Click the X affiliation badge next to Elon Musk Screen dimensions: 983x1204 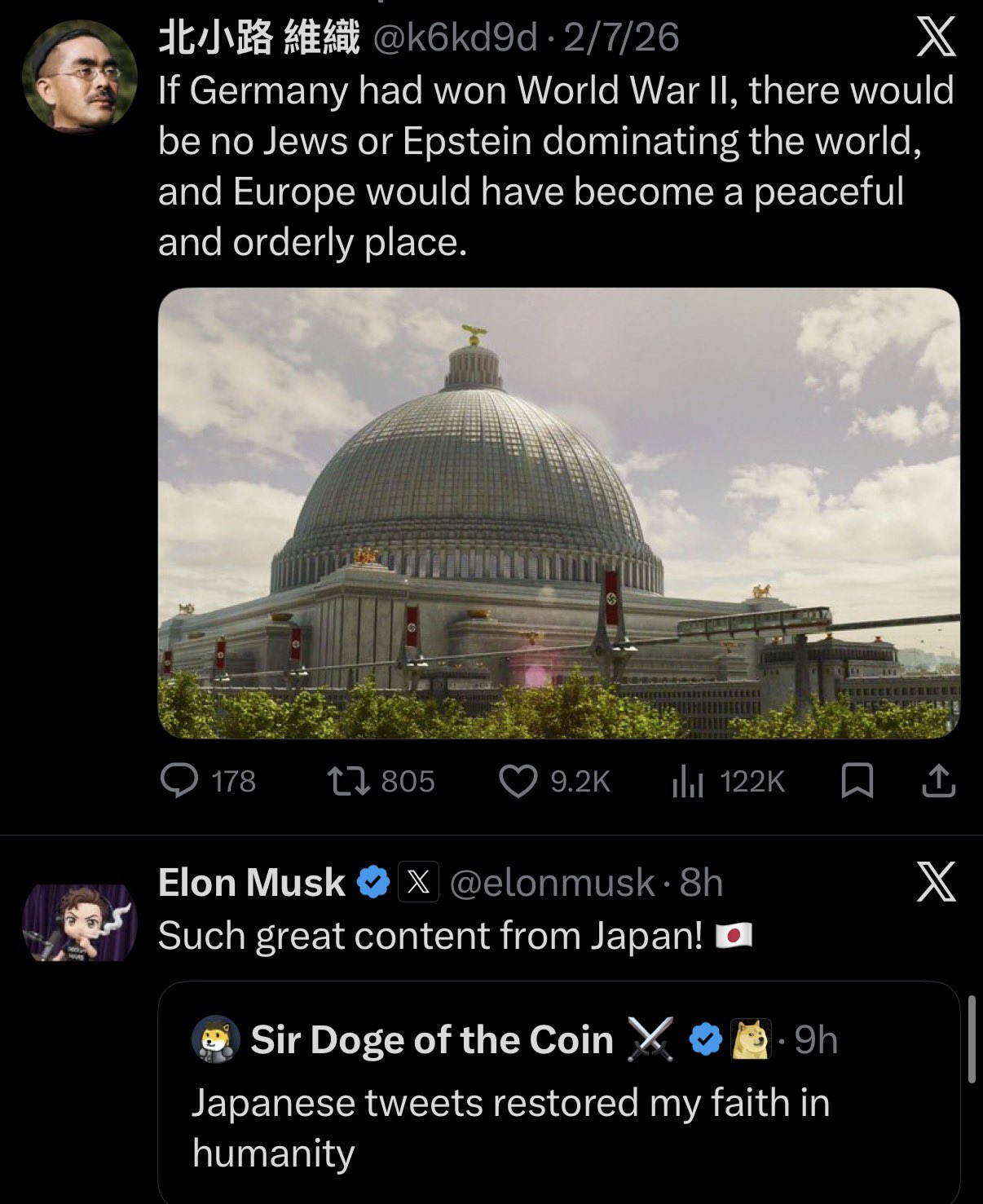point(418,882)
